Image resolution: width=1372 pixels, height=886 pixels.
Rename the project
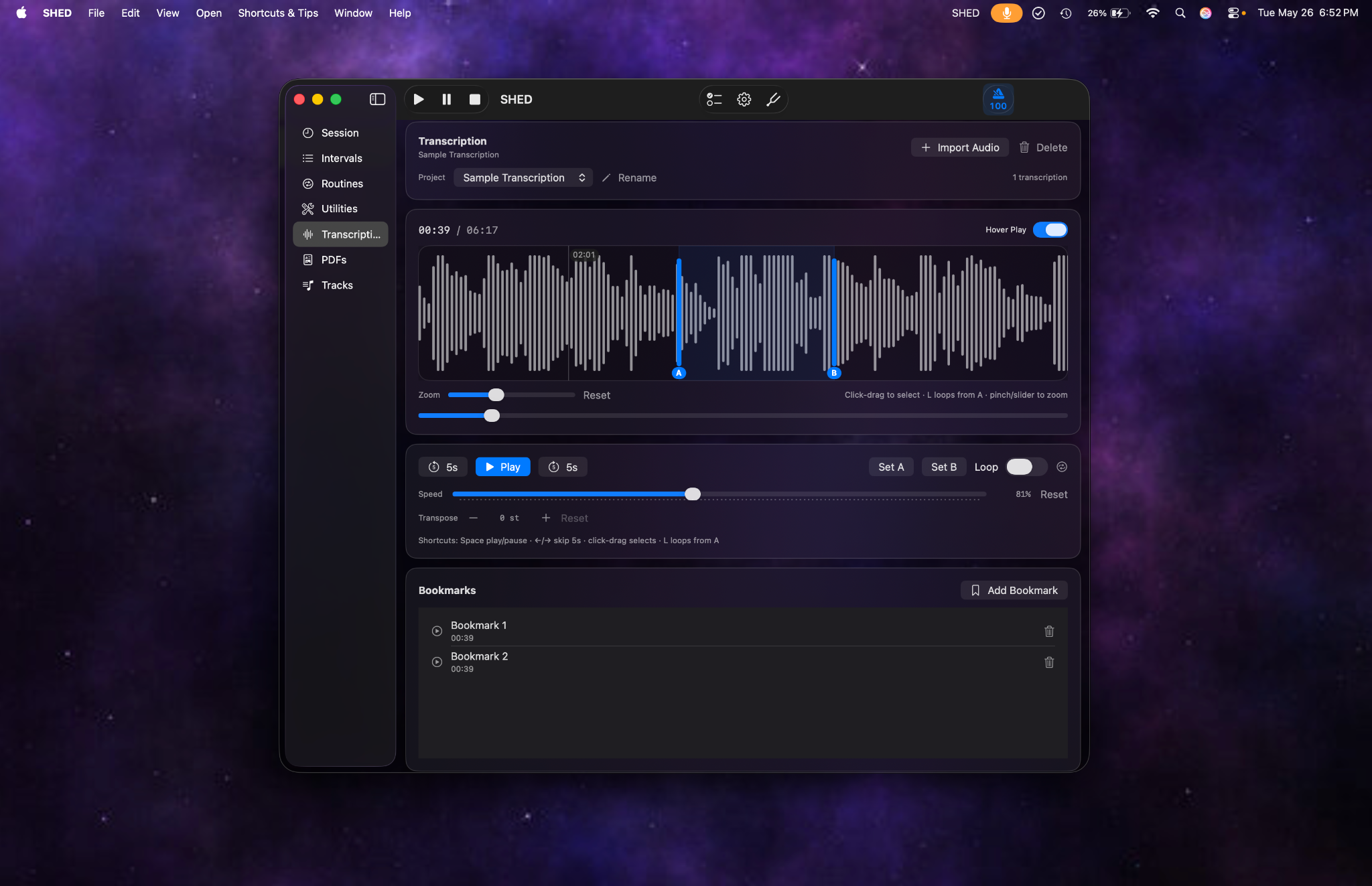[x=629, y=177]
